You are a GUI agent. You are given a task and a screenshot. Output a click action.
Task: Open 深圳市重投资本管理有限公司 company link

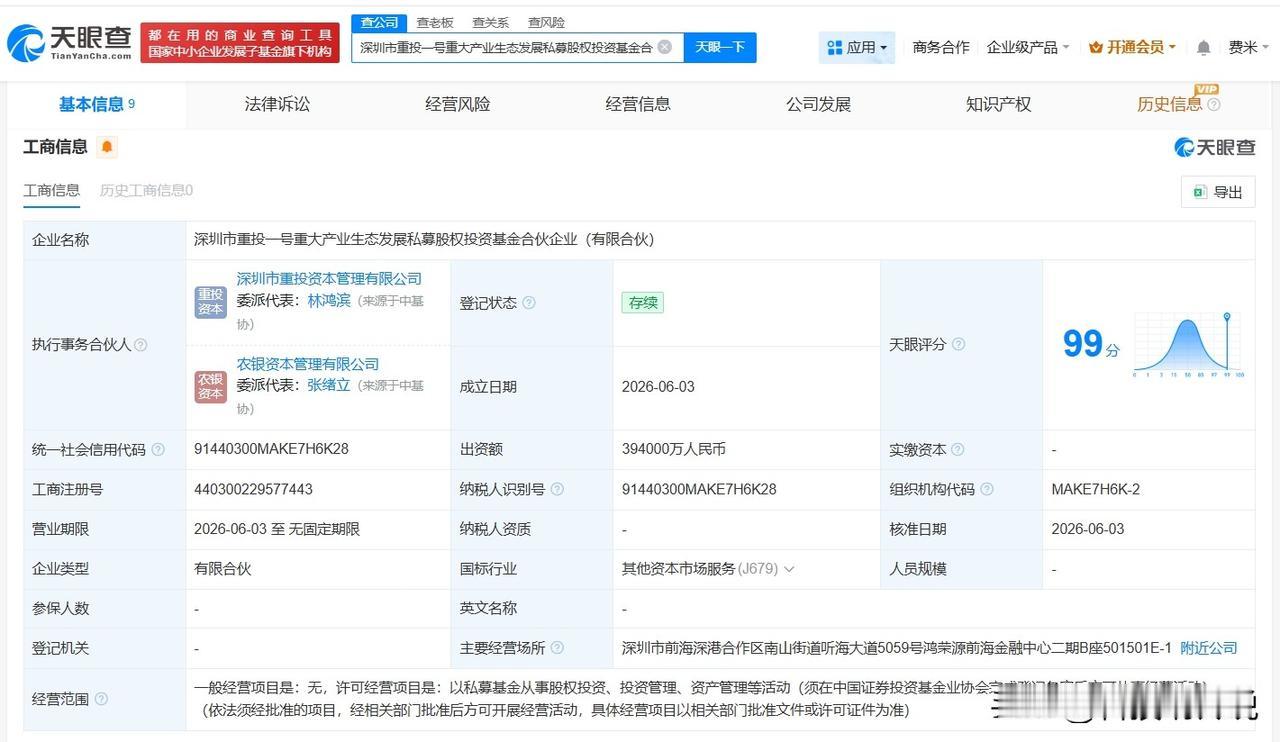[x=329, y=279]
